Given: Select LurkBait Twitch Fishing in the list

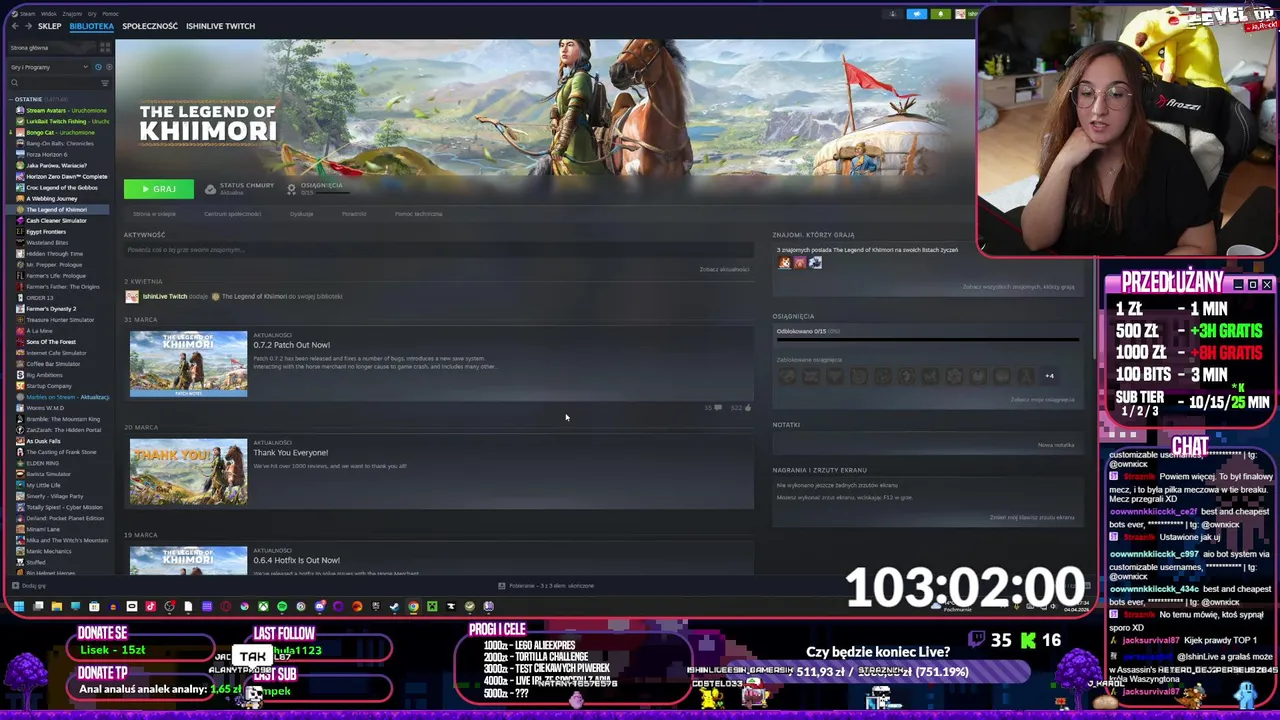Looking at the screenshot, I should [60, 122].
